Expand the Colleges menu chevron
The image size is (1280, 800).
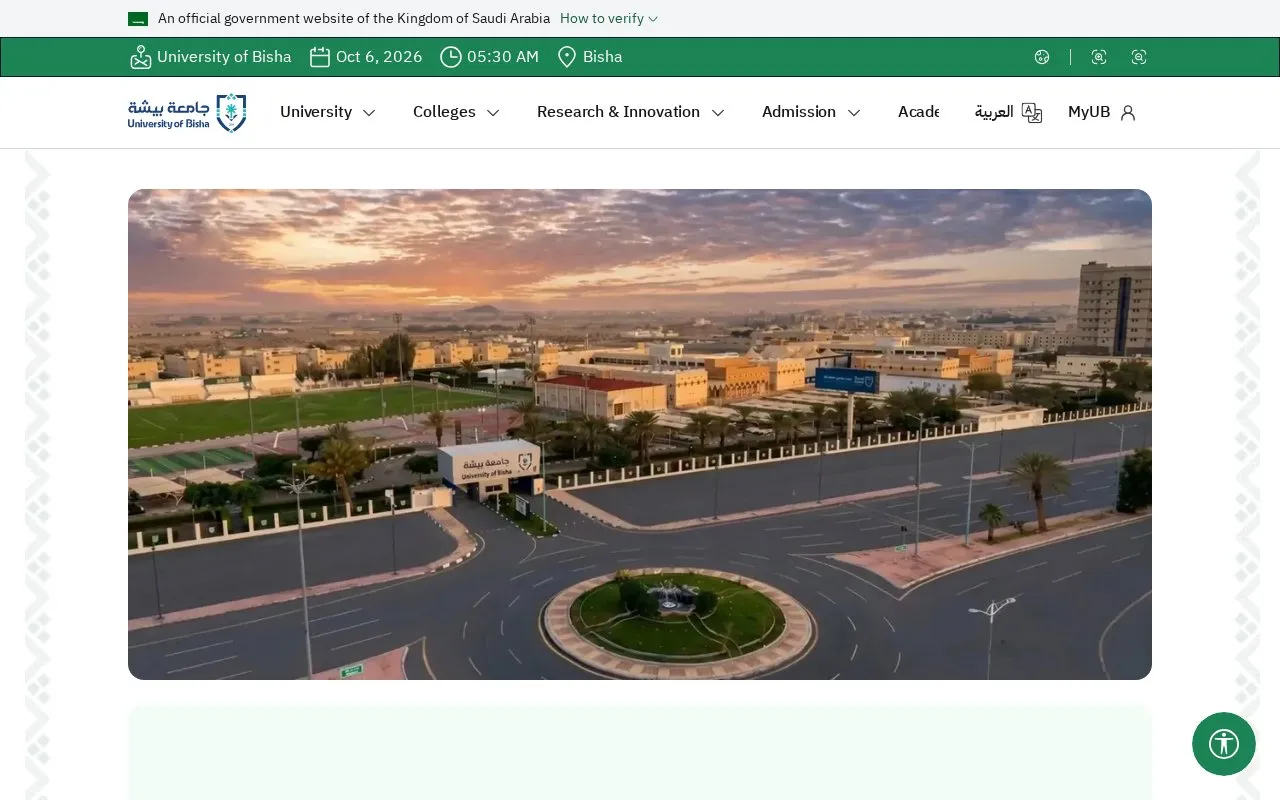coord(493,113)
